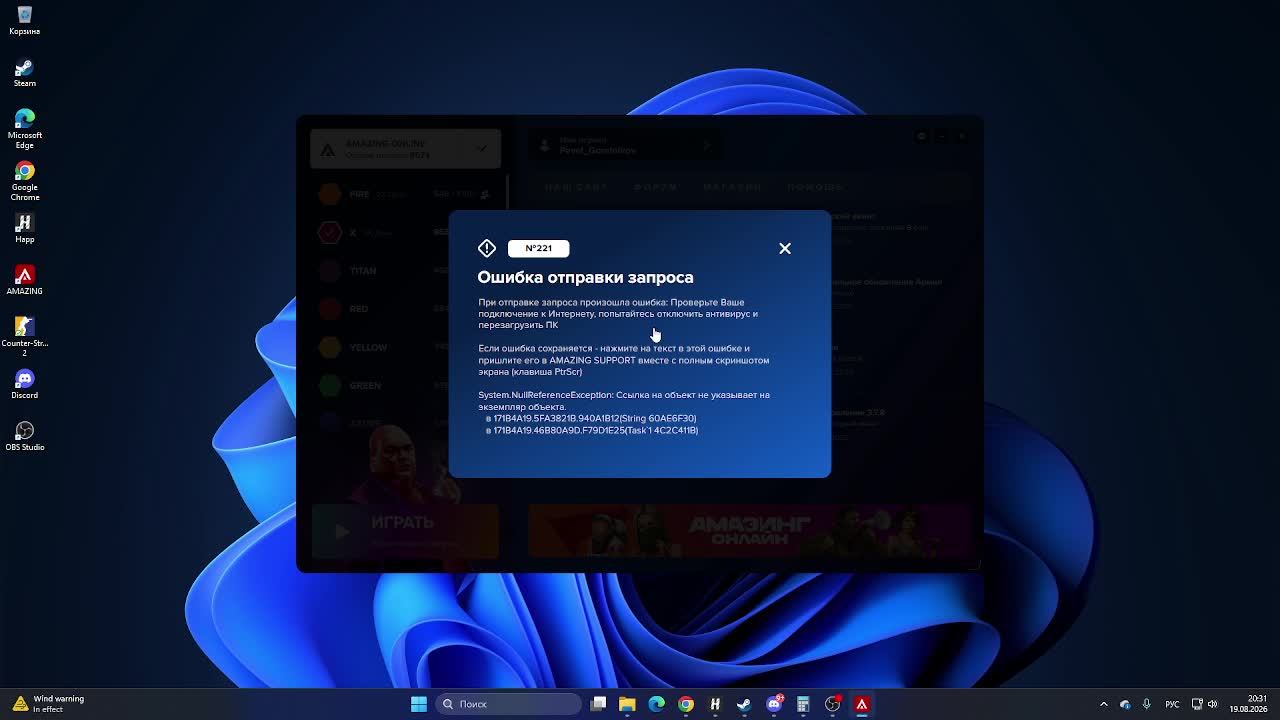Close the error dialog with the X
The width and height of the screenshot is (1280, 720).
point(785,248)
